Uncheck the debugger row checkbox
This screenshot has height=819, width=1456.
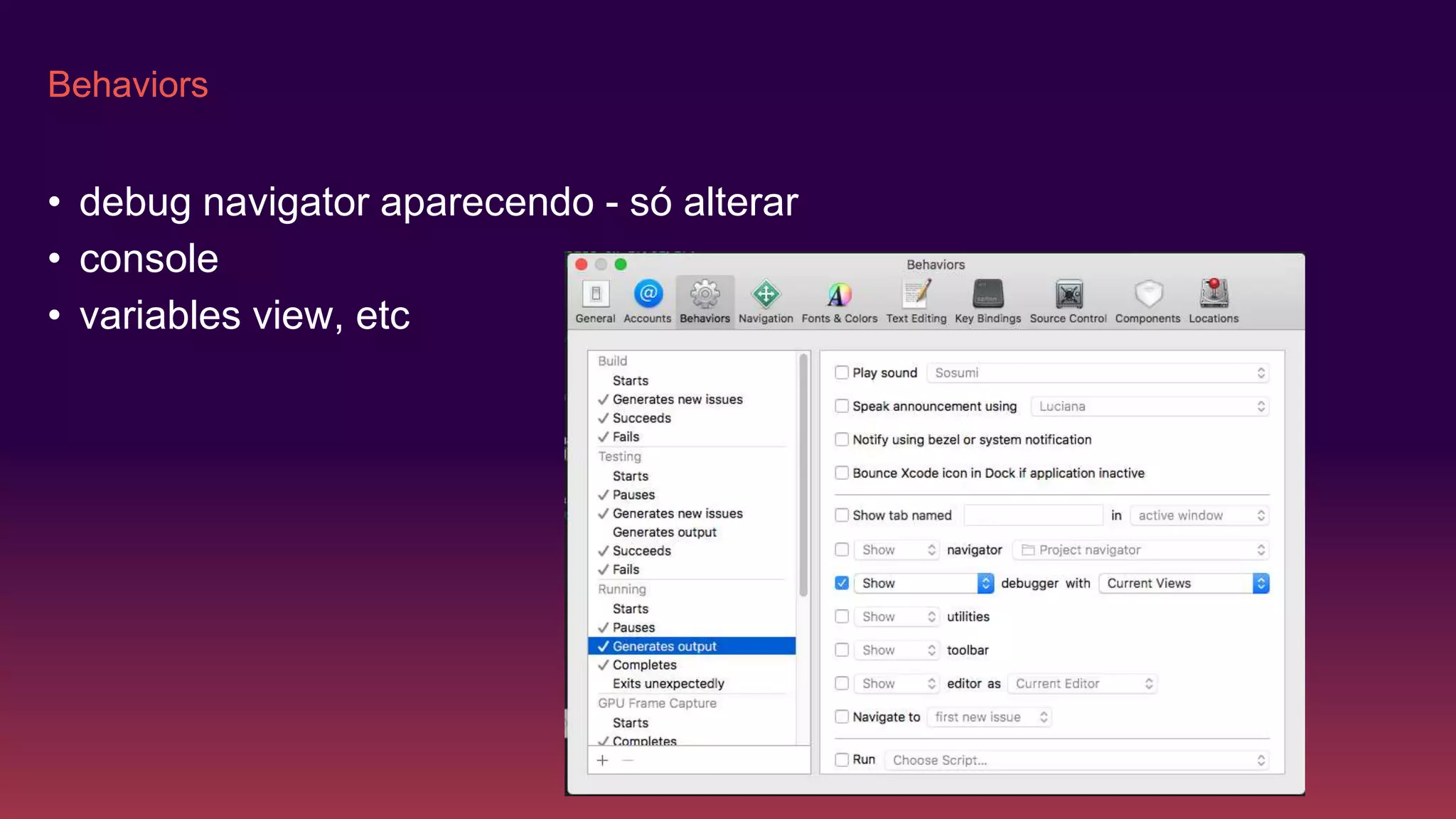coord(842,583)
